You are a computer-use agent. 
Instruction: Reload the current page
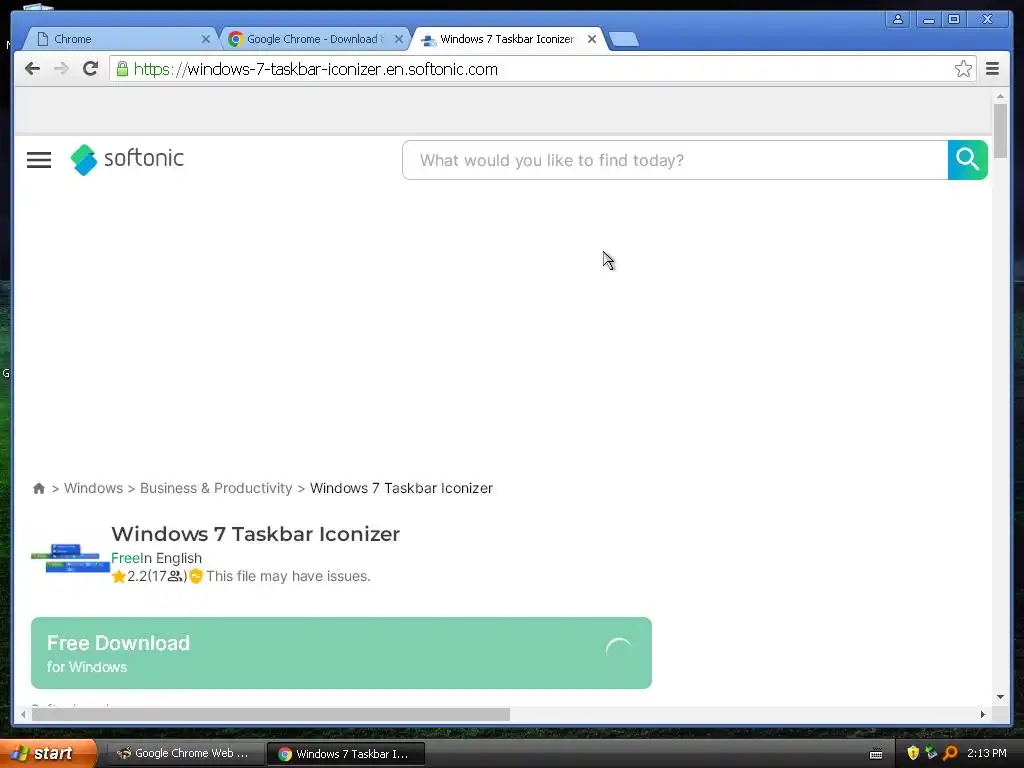click(90, 69)
